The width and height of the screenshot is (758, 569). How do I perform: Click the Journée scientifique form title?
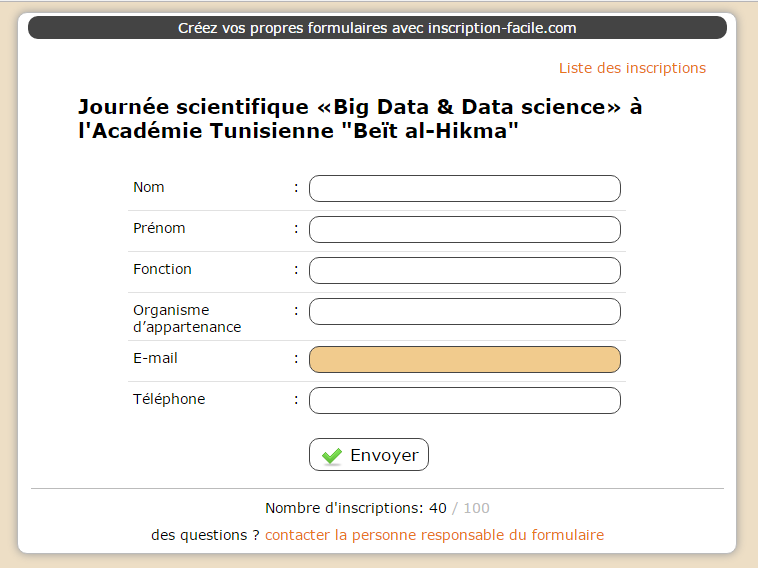(x=360, y=119)
